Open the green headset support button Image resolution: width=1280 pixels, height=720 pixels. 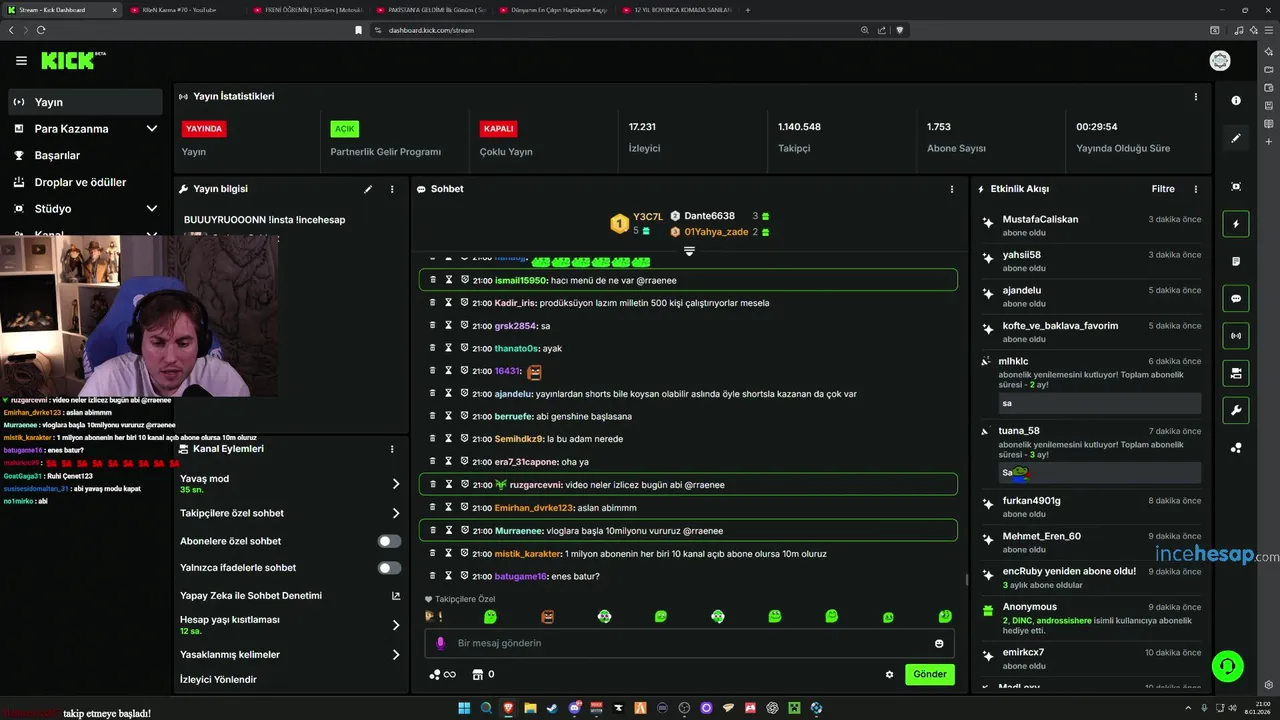[1227, 665]
